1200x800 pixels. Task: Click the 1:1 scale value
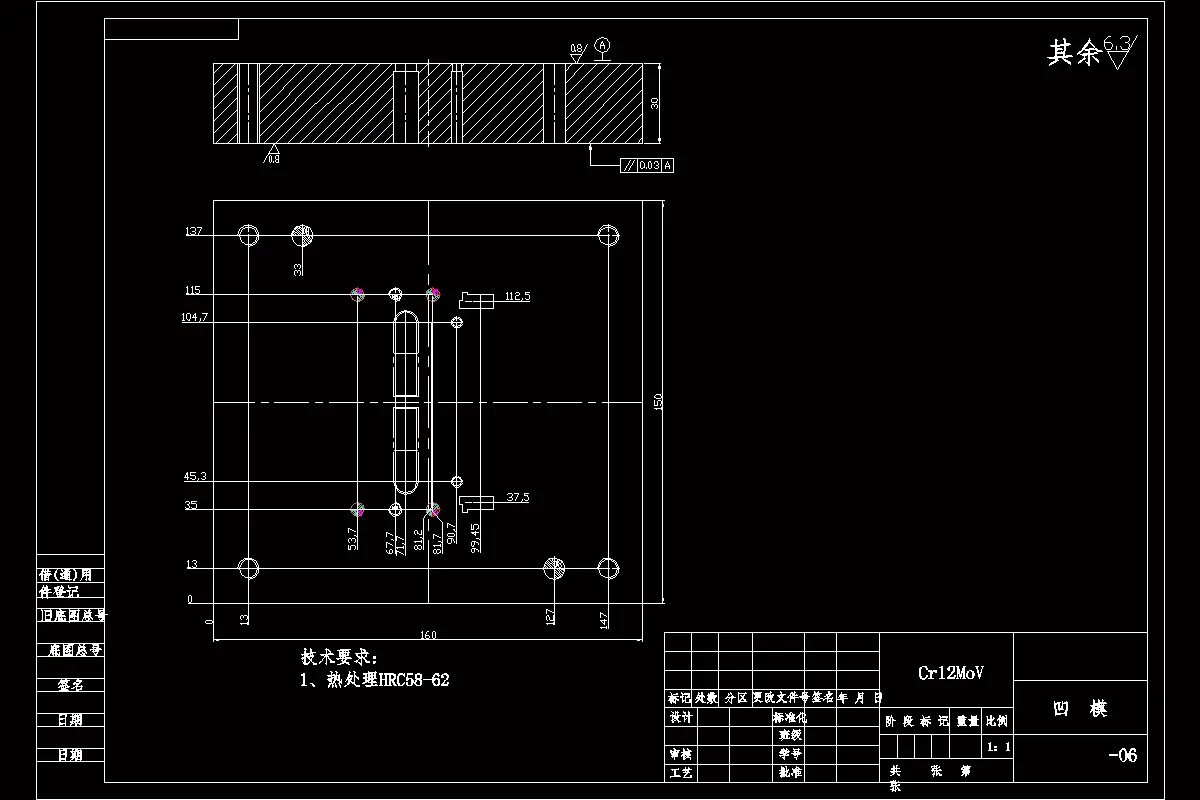coord(998,746)
